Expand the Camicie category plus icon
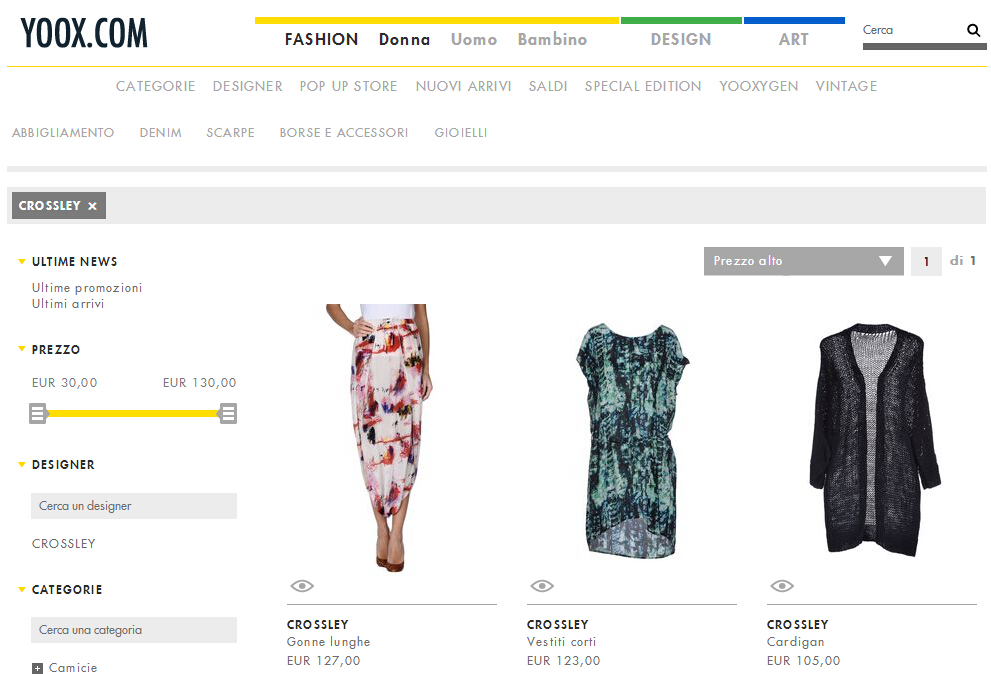Screen dimensions: 991x674 (37, 668)
